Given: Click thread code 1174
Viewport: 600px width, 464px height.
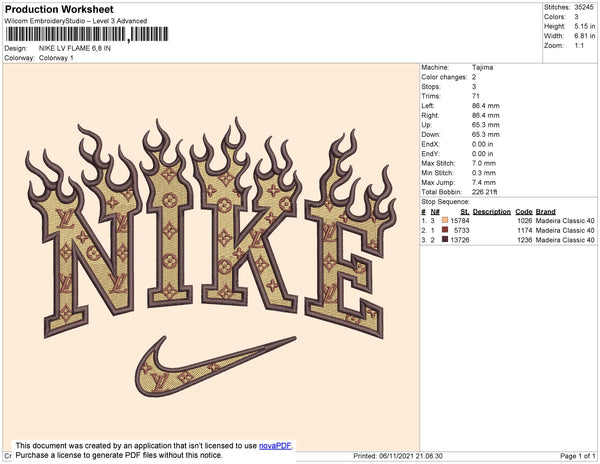Looking at the screenshot, I should [x=525, y=230].
